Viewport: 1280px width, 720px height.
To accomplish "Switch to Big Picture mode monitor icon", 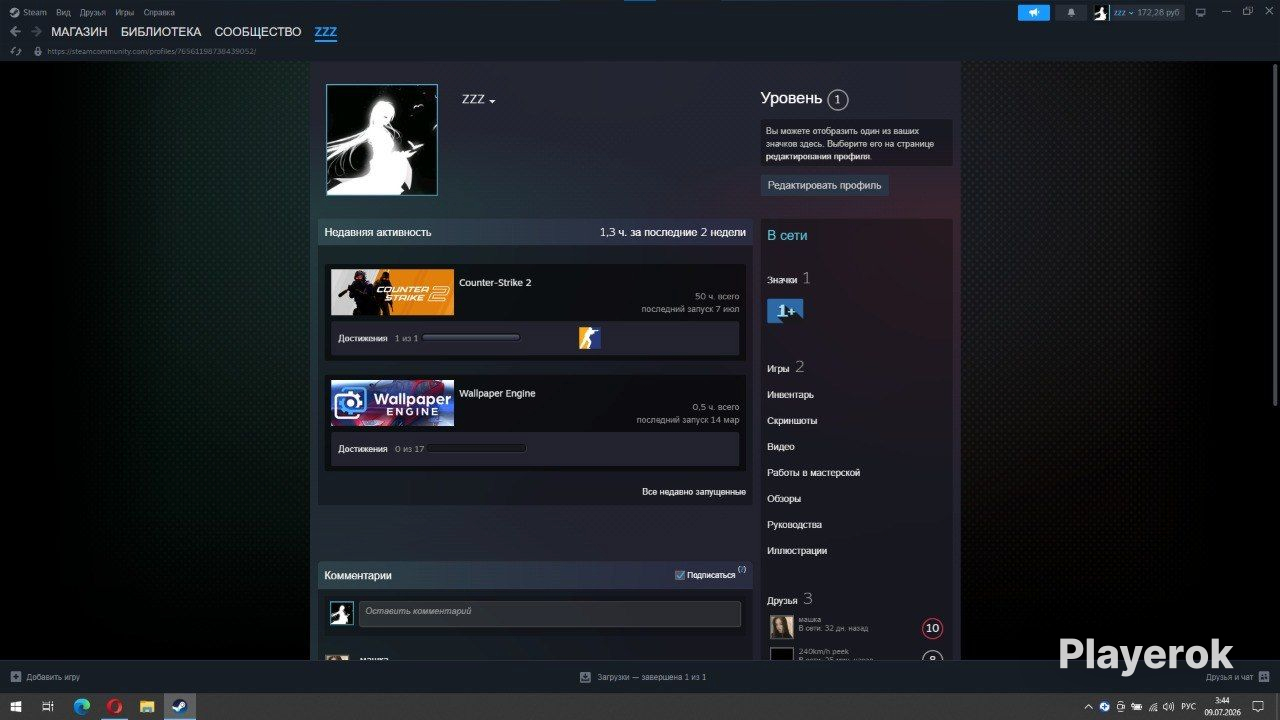I will pos(1201,12).
